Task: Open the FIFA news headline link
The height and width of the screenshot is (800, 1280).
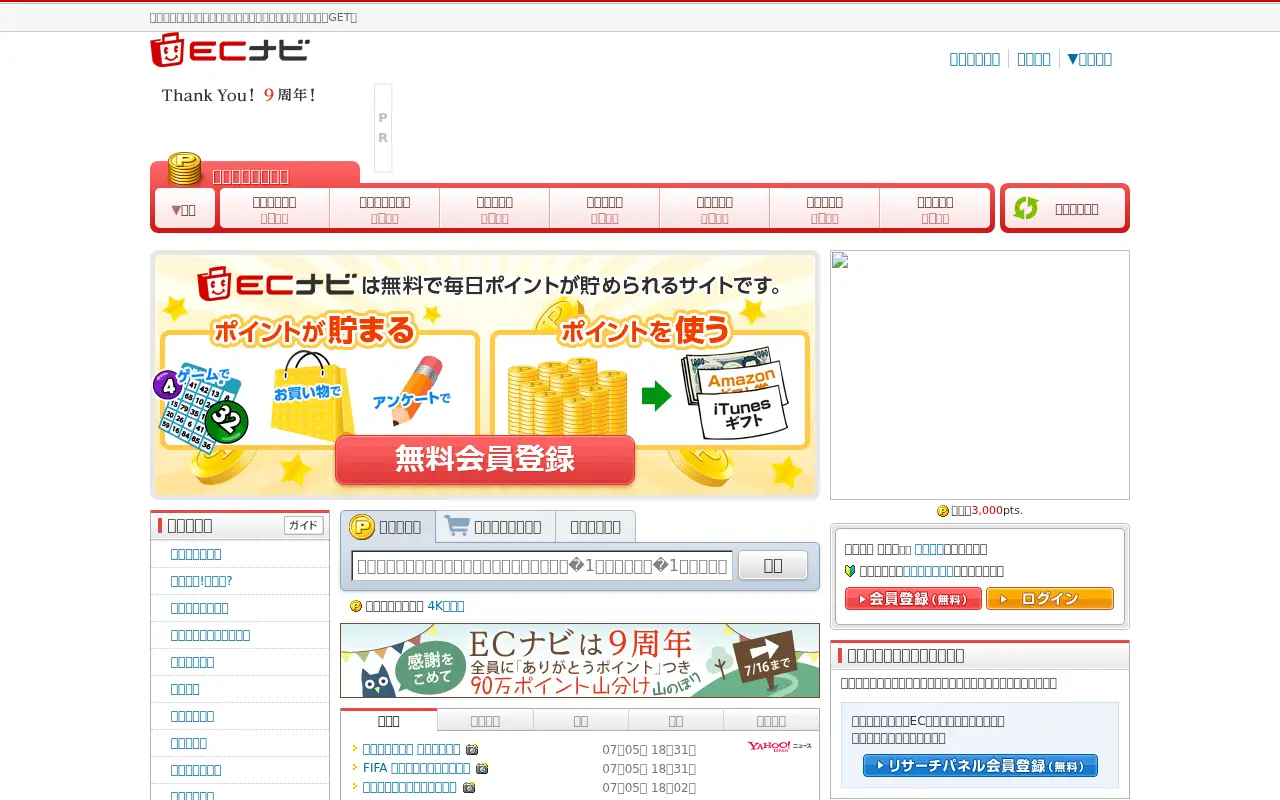Action: (x=416, y=768)
